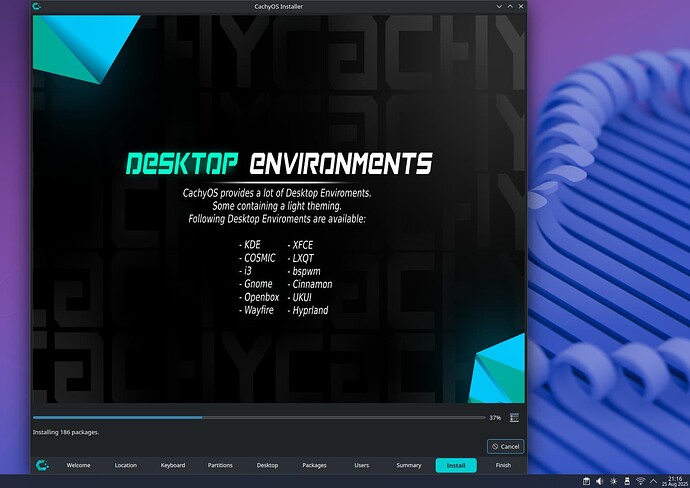Screen dimensions: 690x488
Task: Select the Location step
Action: [x=126, y=465]
